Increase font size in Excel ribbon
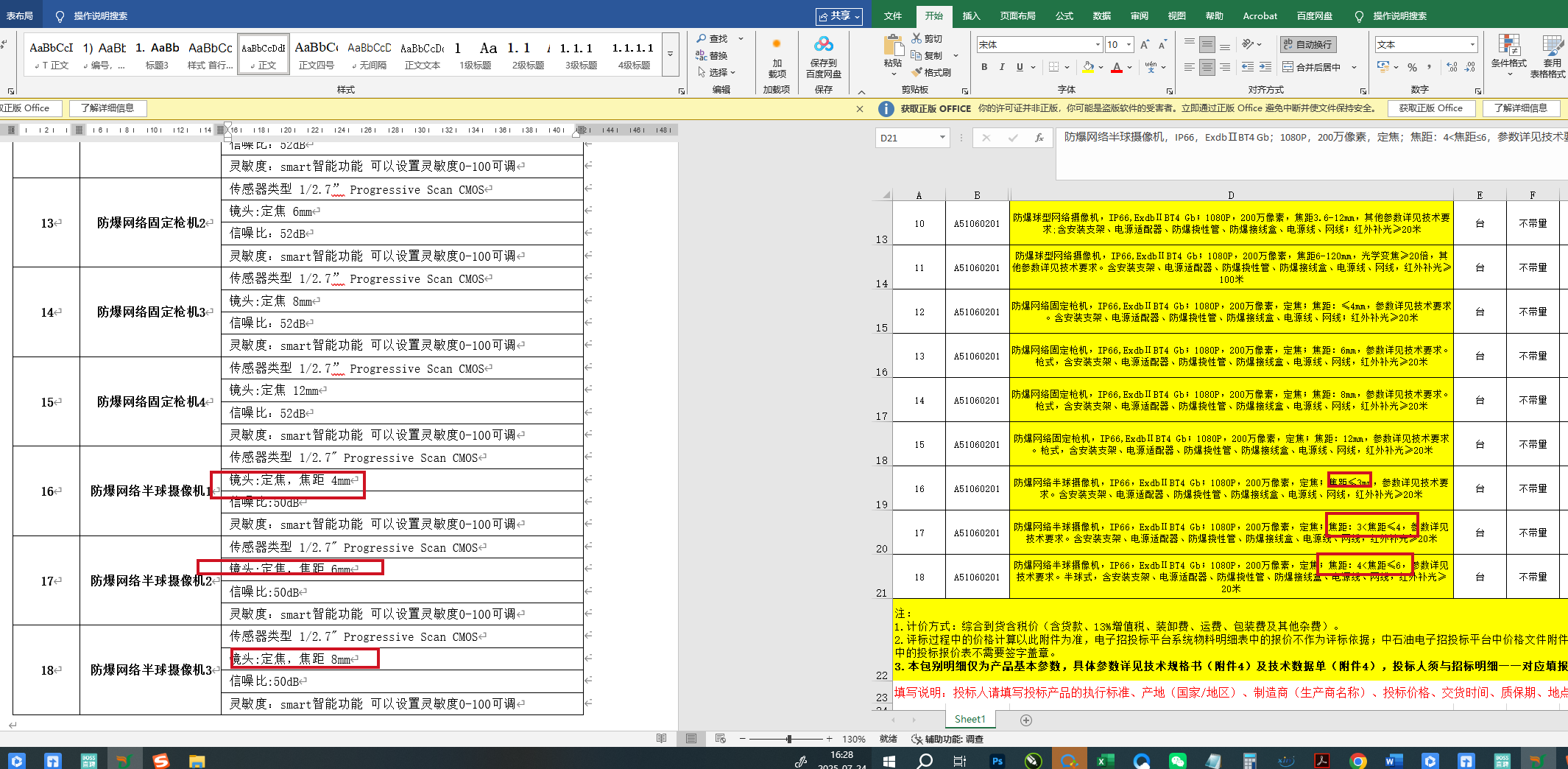The height and width of the screenshot is (769, 1568). coord(1145,45)
